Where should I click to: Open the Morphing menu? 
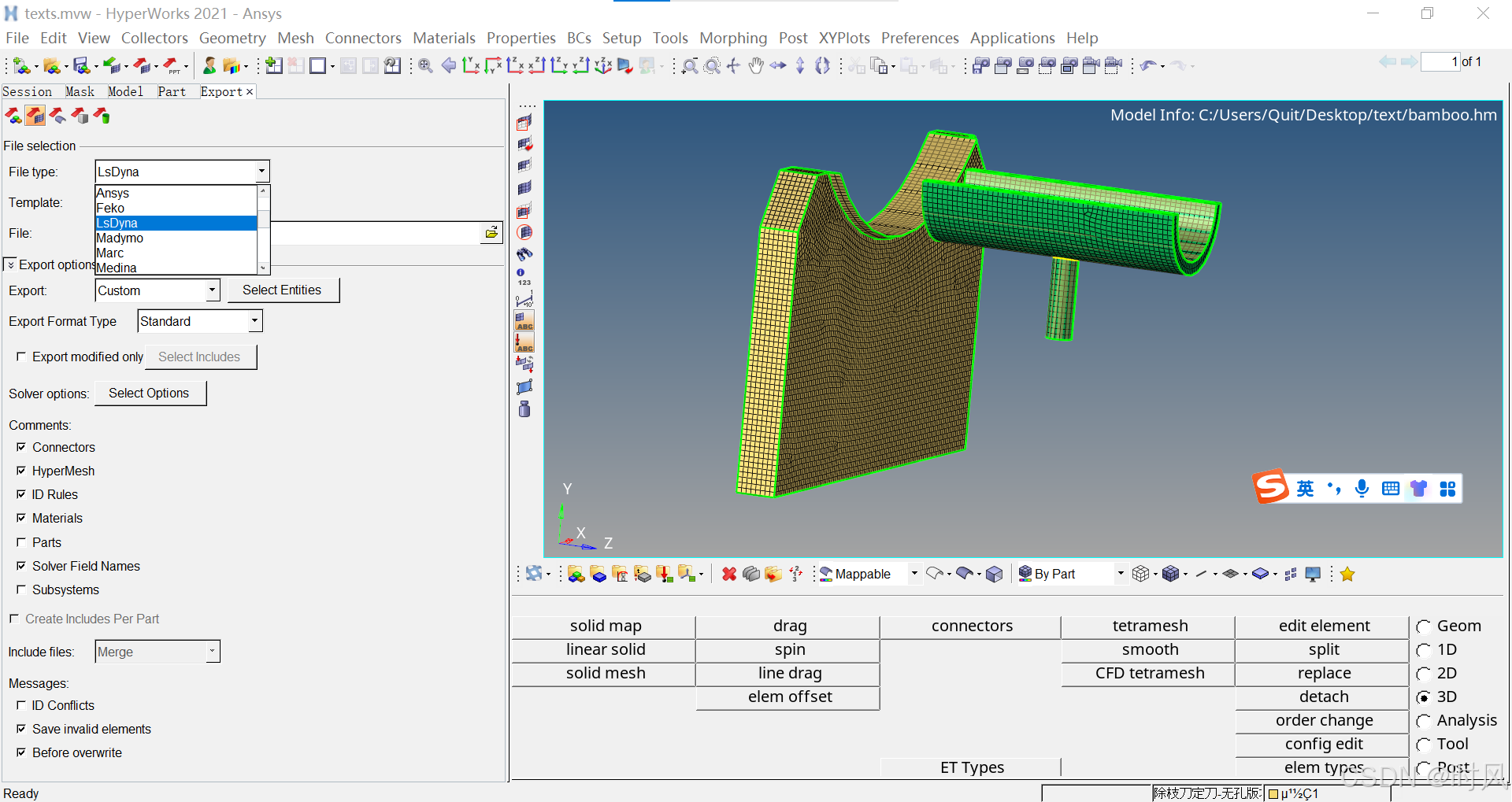pyautogui.click(x=733, y=38)
